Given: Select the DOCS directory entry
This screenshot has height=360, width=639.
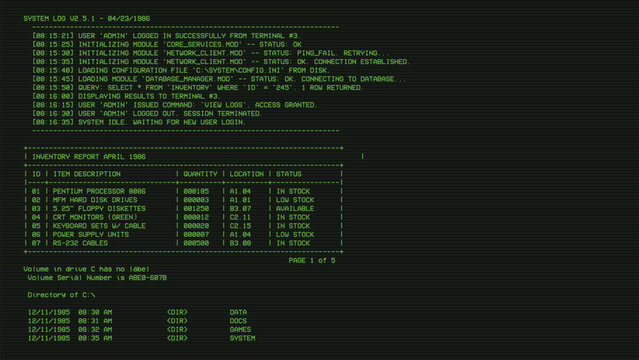Looking at the screenshot, I should point(137,321).
